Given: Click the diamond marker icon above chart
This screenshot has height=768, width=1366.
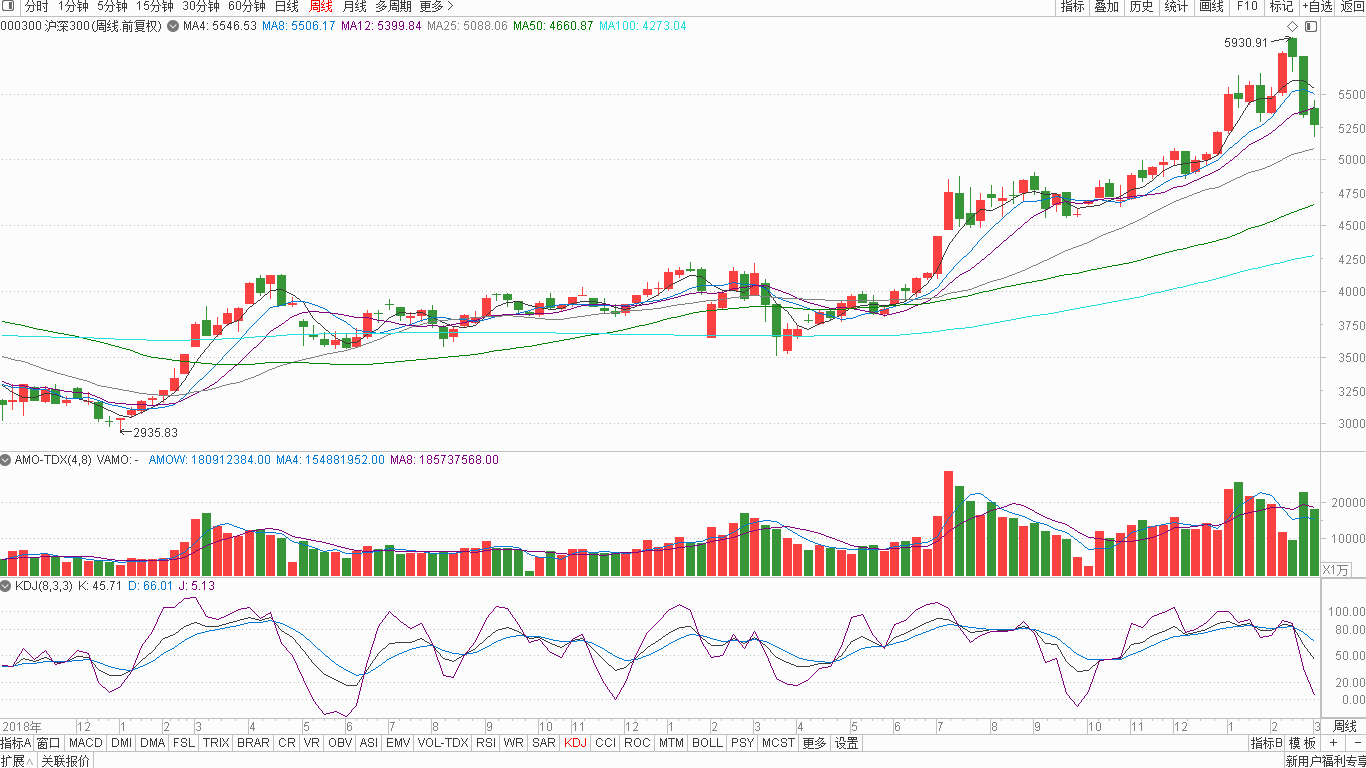Looking at the screenshot, I should (1292, 26).
